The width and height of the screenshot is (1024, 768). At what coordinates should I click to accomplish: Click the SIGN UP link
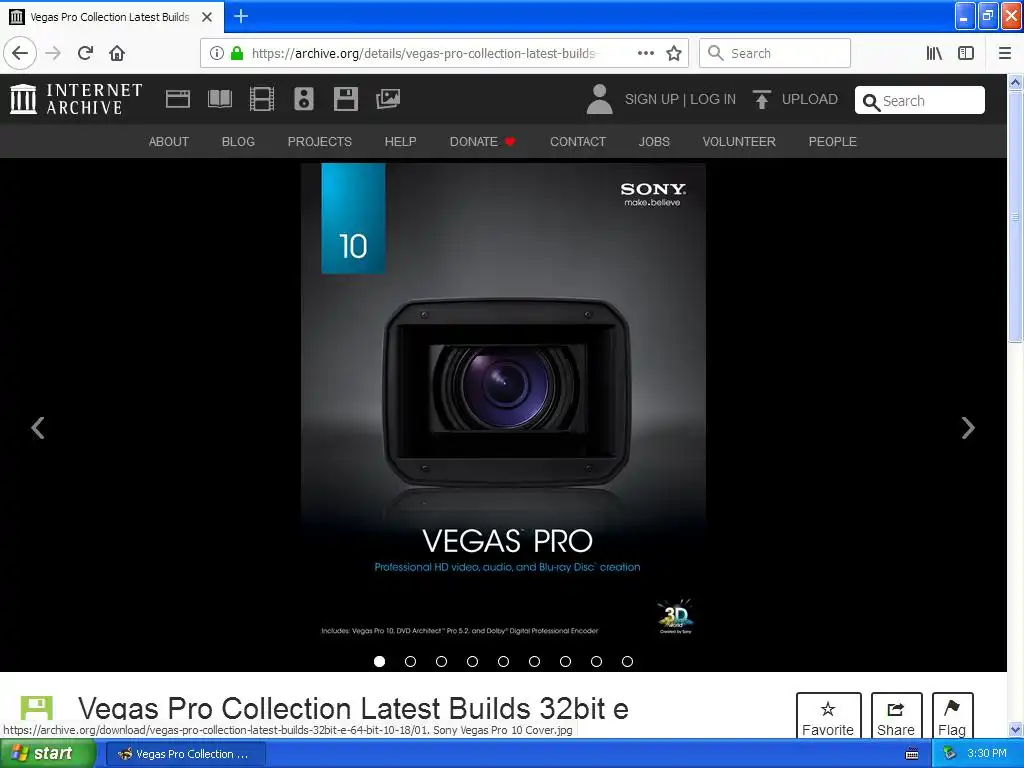point(652,99)
